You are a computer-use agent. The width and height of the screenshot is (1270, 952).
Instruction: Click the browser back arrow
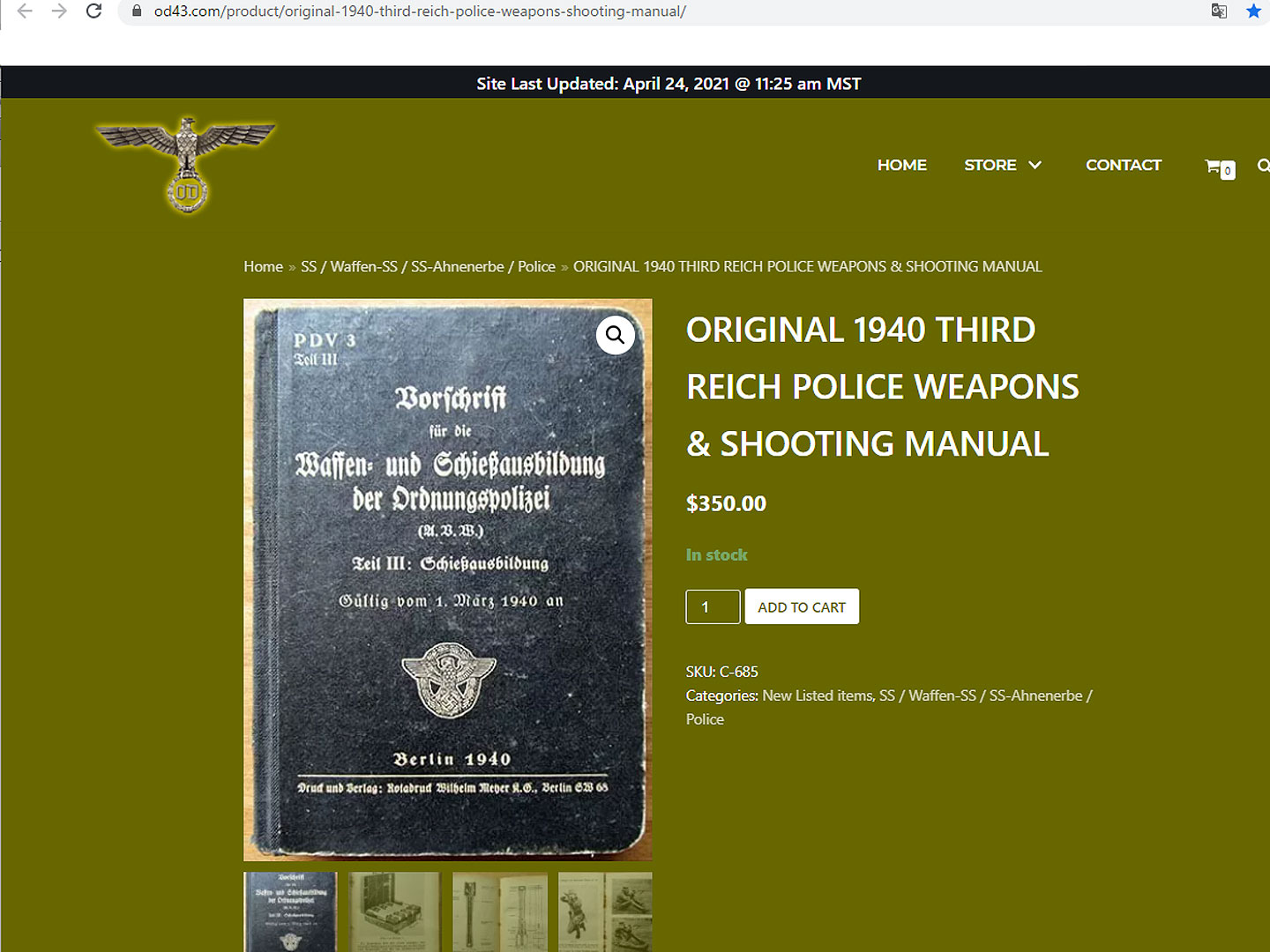pyautogui.click(x=25, y=11)
